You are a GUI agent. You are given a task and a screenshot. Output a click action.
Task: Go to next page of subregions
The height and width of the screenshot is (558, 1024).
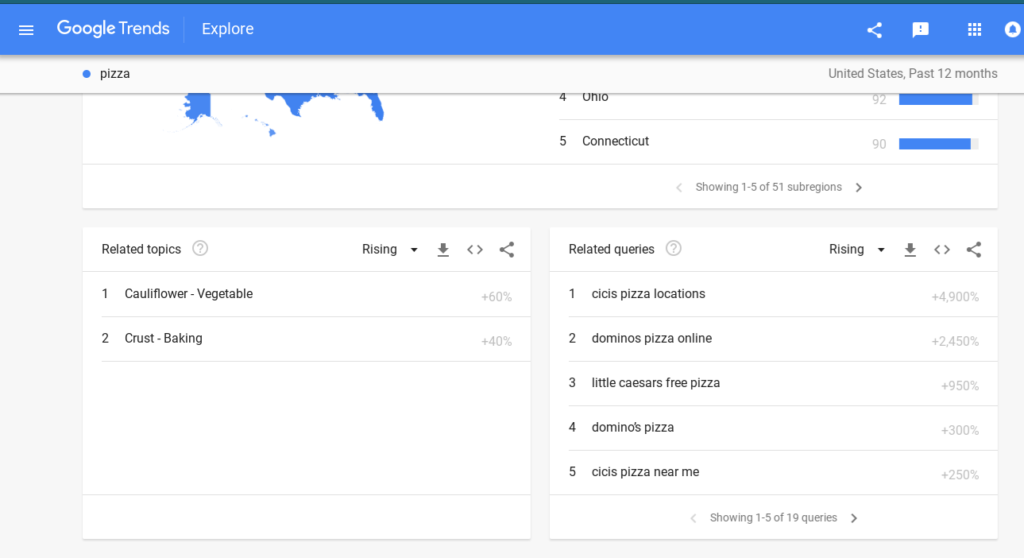click(x=859, y=188)
